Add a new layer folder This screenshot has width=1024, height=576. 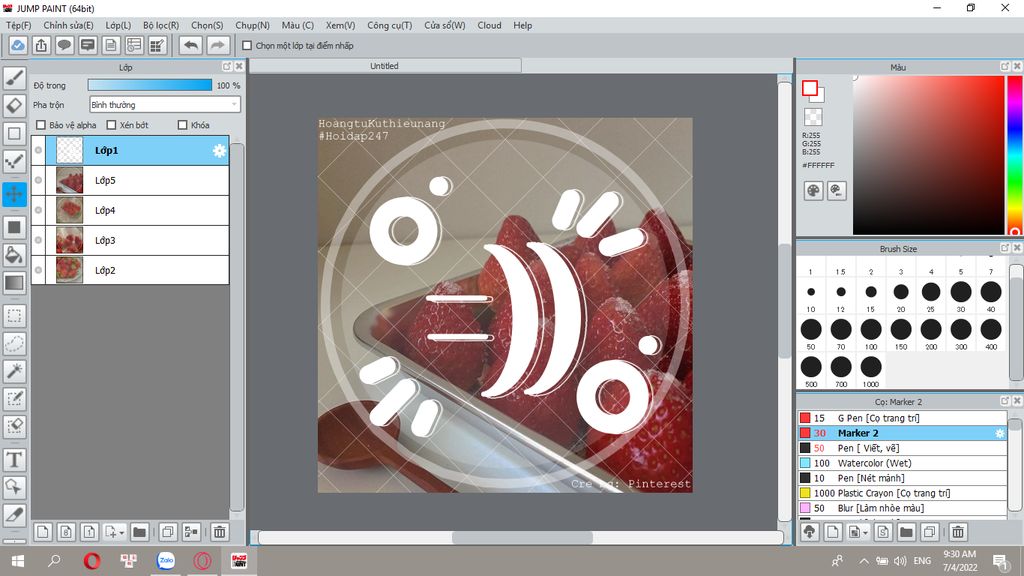(139, 532)
